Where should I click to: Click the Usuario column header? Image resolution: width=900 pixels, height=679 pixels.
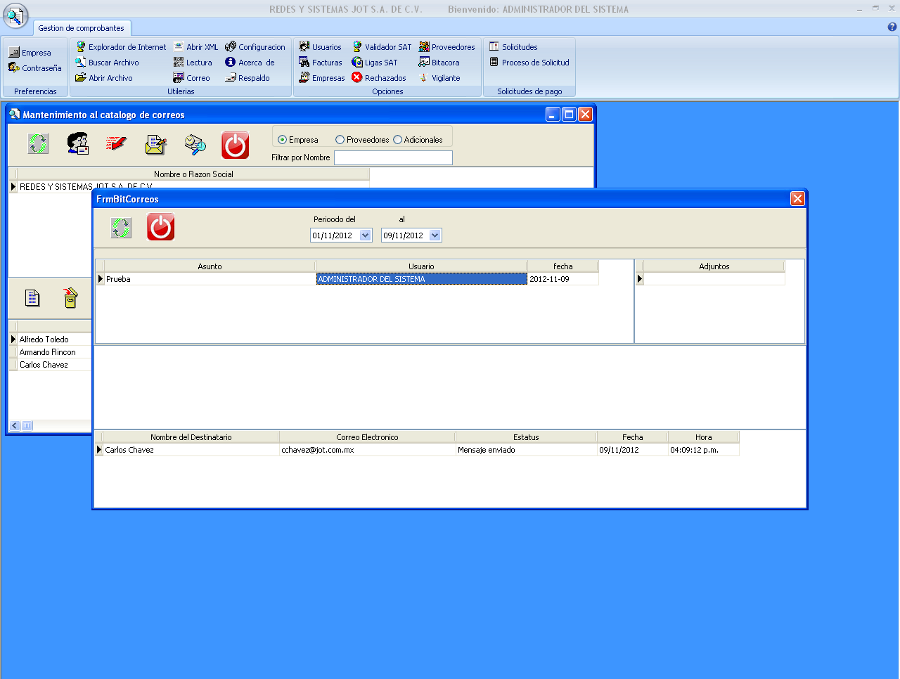pyautogui.click(x=420, y=266)
